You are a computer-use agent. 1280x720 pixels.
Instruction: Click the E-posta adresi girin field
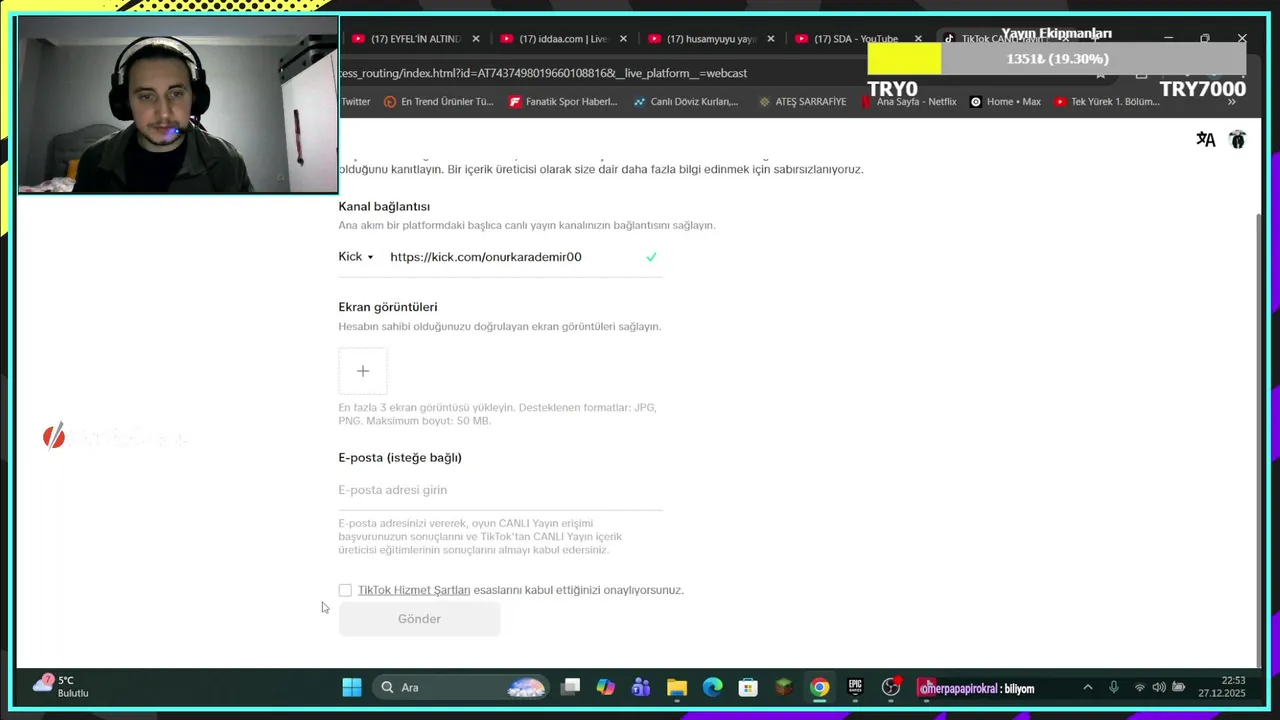tap(500, 490)
